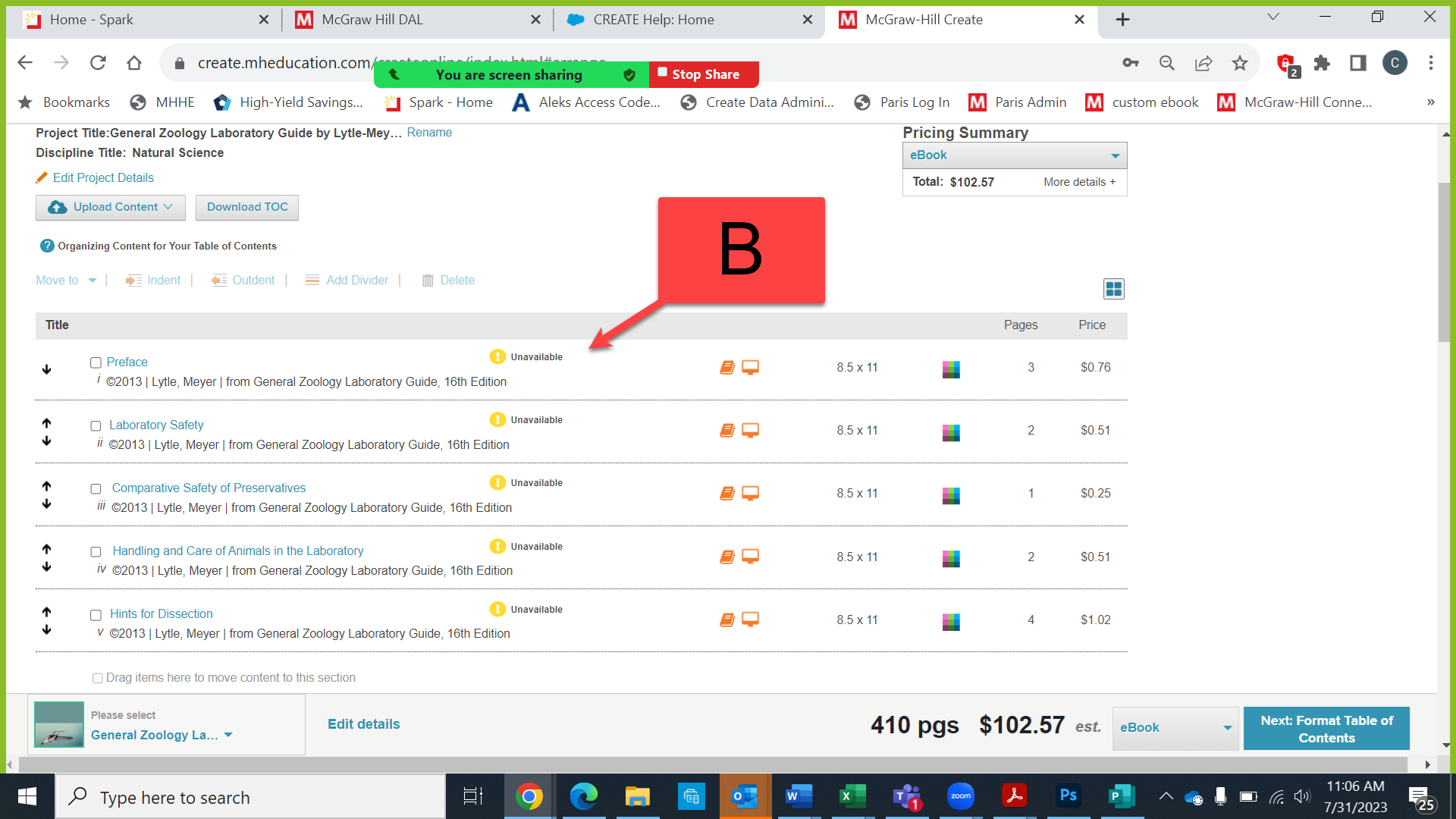Open the General Zoology La... project selector

click(x=161, y=735)
